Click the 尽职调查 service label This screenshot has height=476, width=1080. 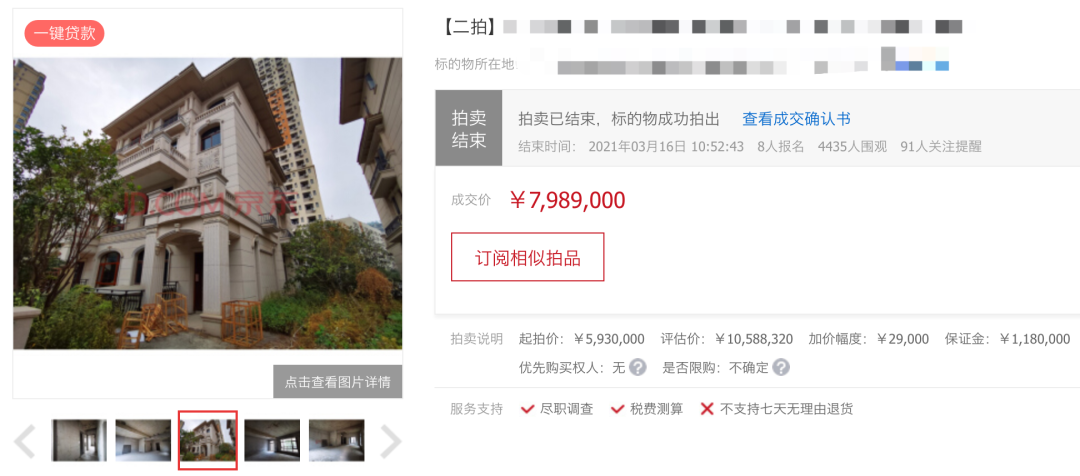567,409
